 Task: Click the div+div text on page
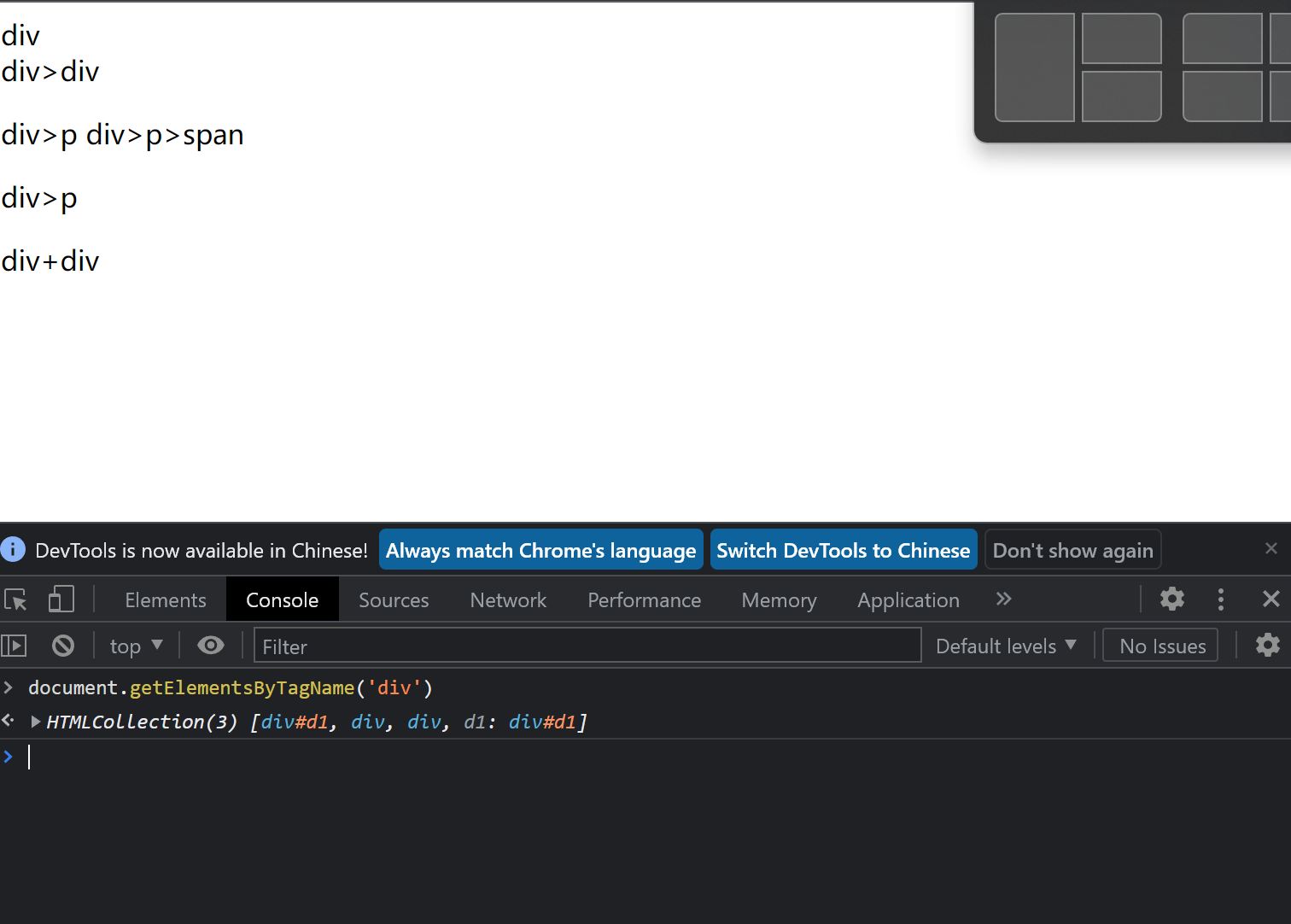click(x=50, y=261)
